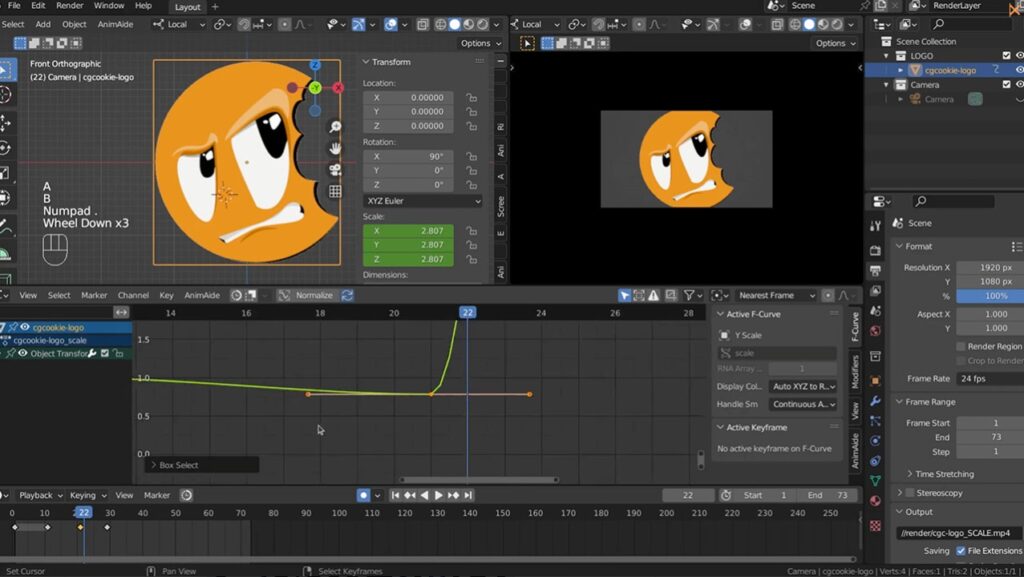Click the graph editor filter funnel icon
The height and width of the screenshot is (577, 1024).
[x=689, y=296]
